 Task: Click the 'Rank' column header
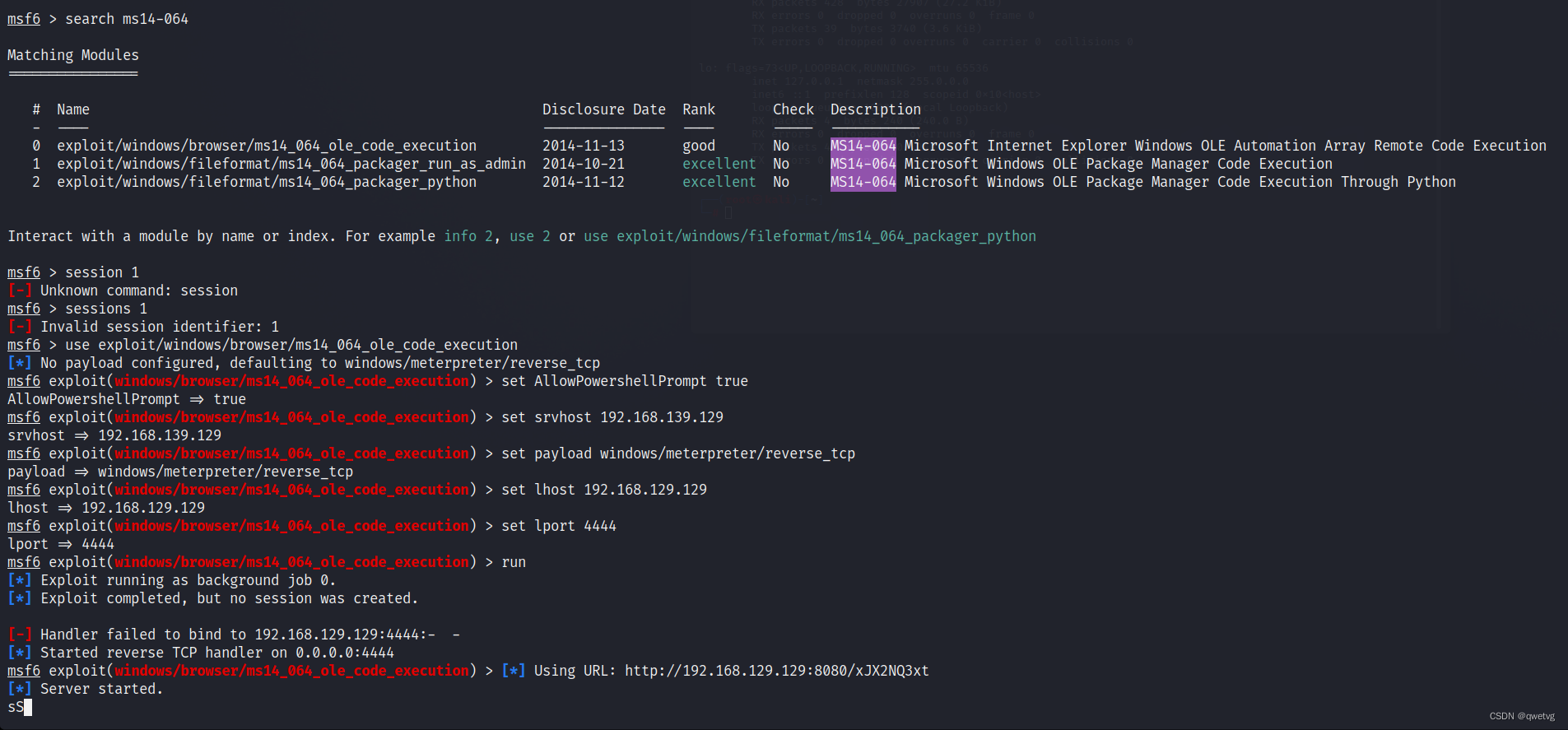[699, 109]
